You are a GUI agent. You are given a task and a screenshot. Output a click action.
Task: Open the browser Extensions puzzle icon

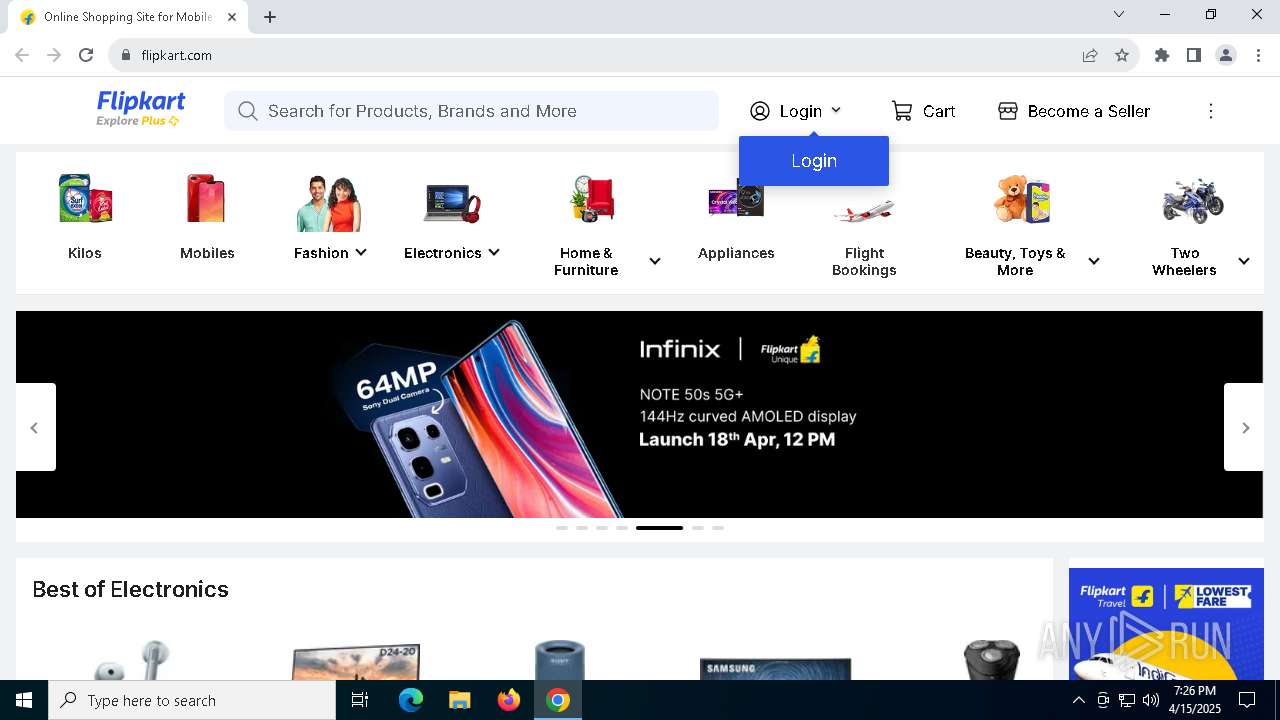(1162, 55)
